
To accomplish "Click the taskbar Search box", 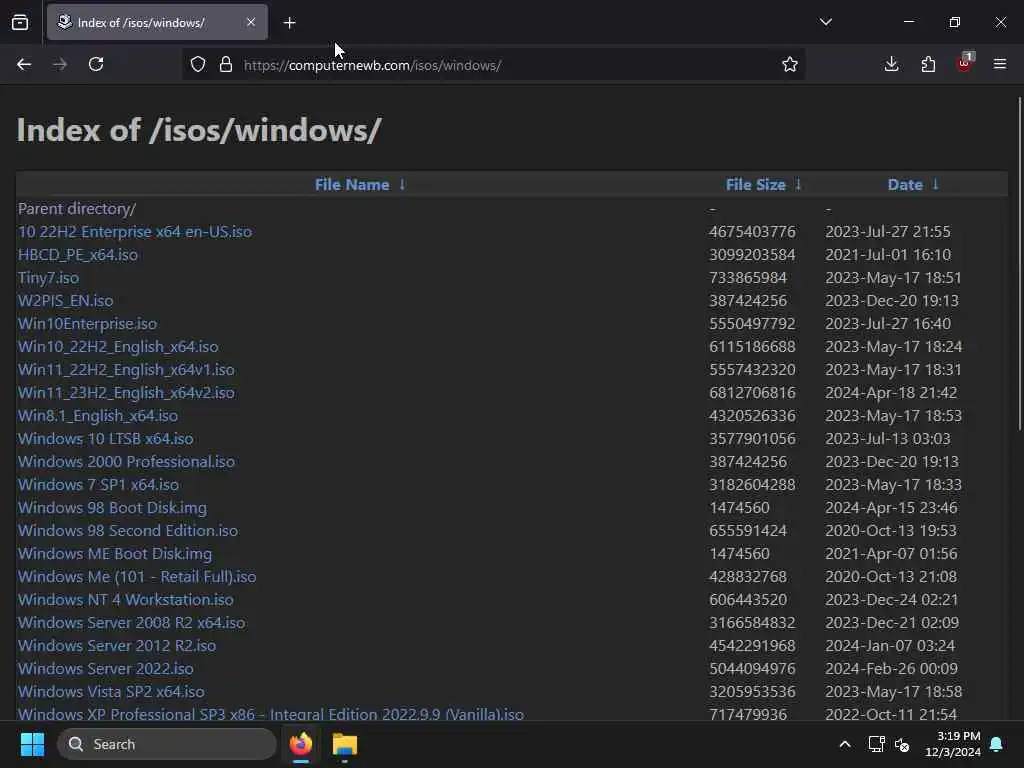I will [167, 744].
